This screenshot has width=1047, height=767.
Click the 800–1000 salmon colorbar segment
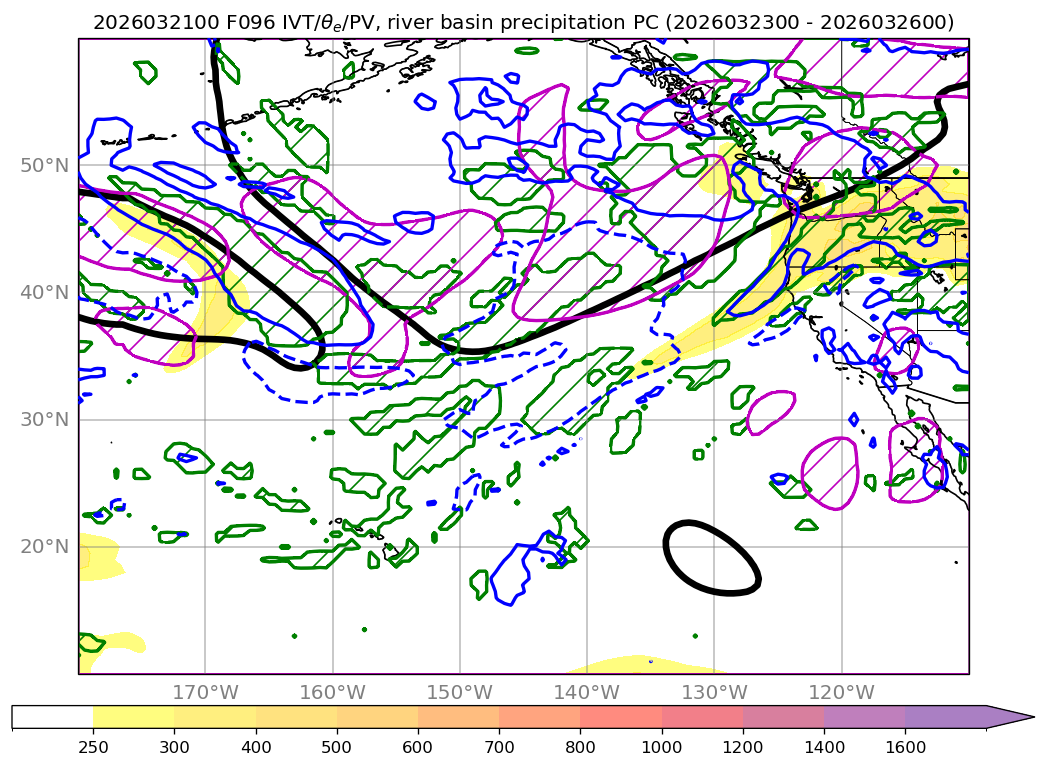click(621, 717)
